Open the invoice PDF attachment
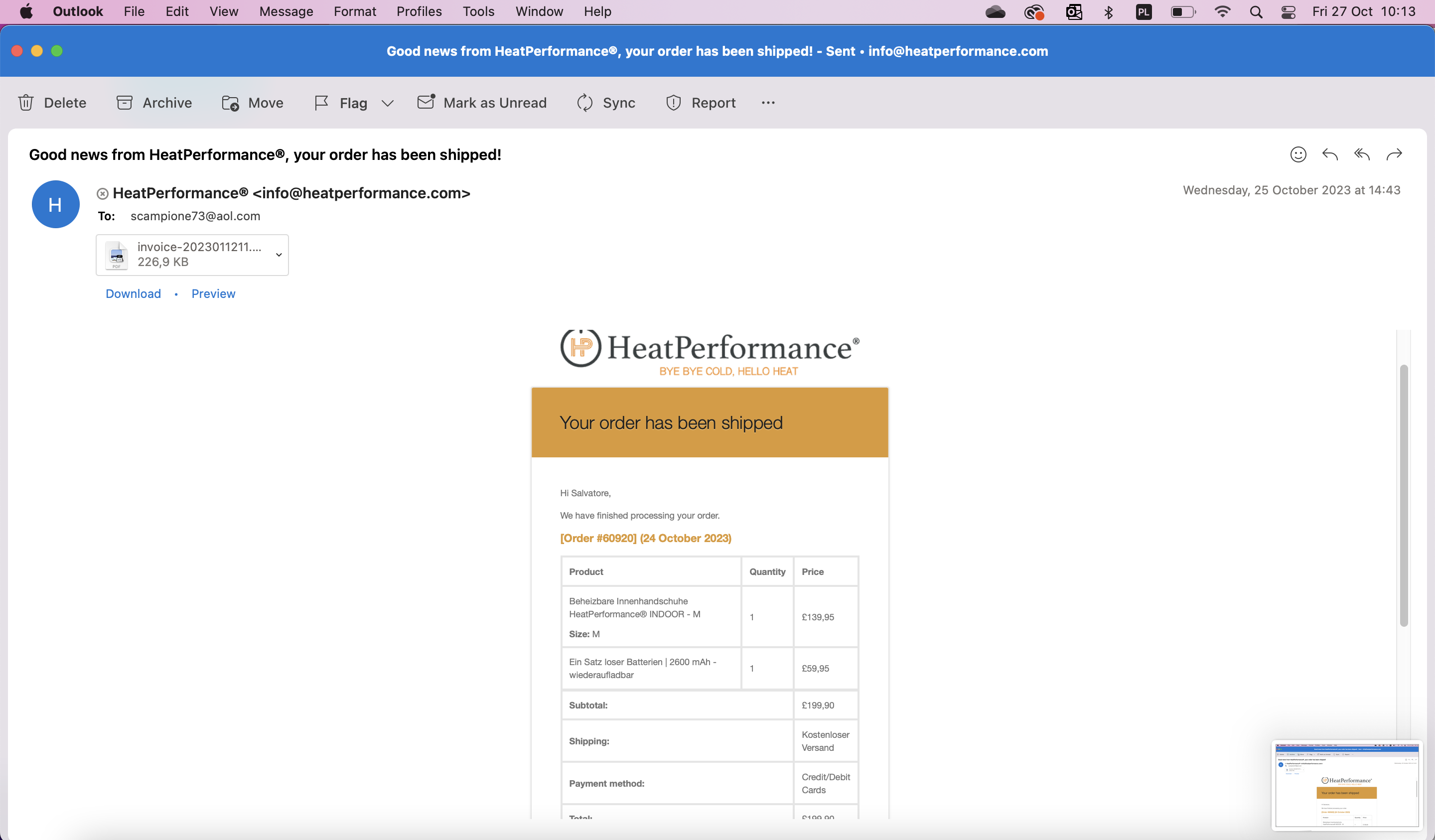The height and width of the screenshot is (840, 1435). (192, 255)
